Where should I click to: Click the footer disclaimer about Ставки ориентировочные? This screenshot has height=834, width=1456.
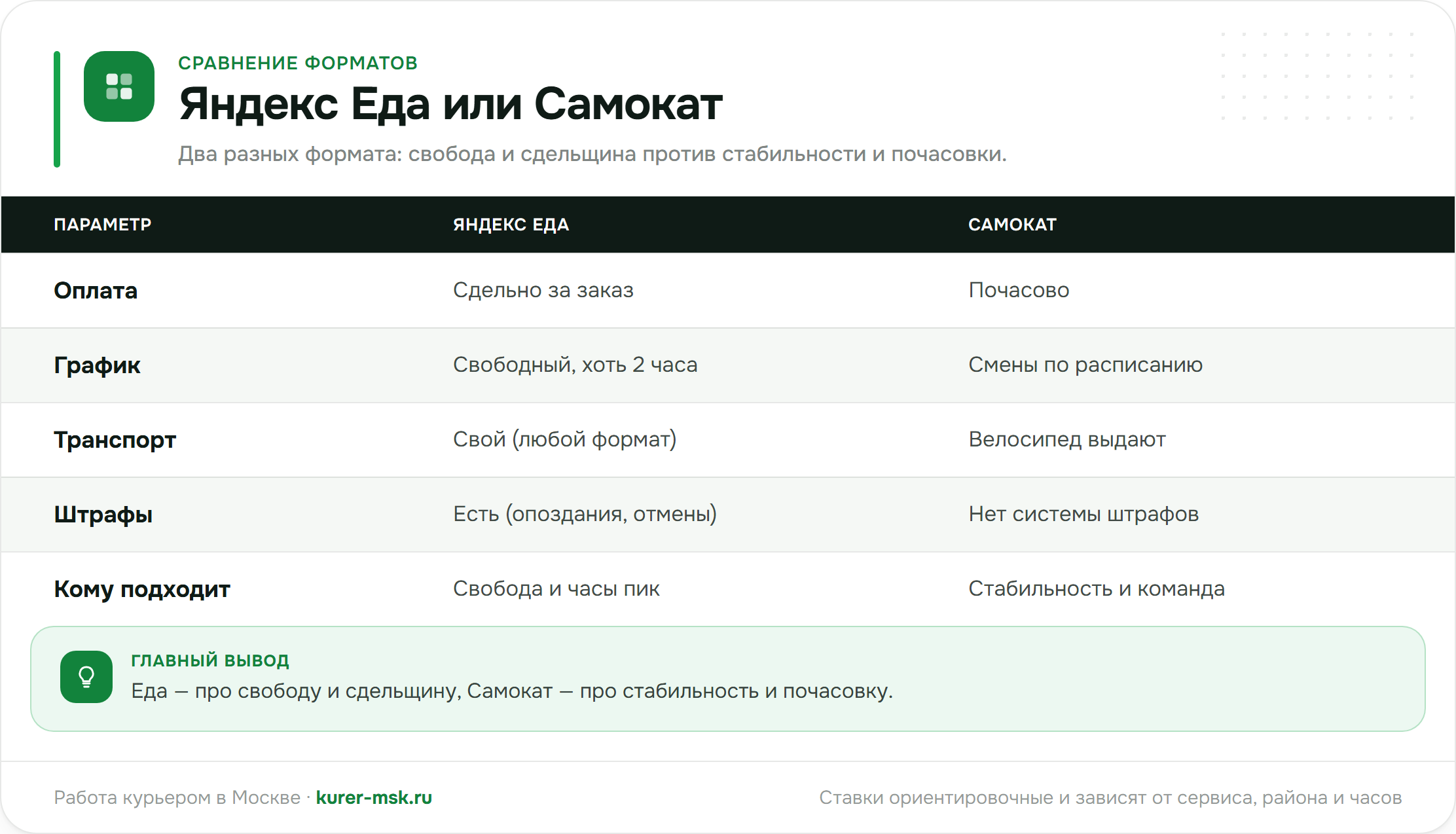click(x=1110, y=797)
